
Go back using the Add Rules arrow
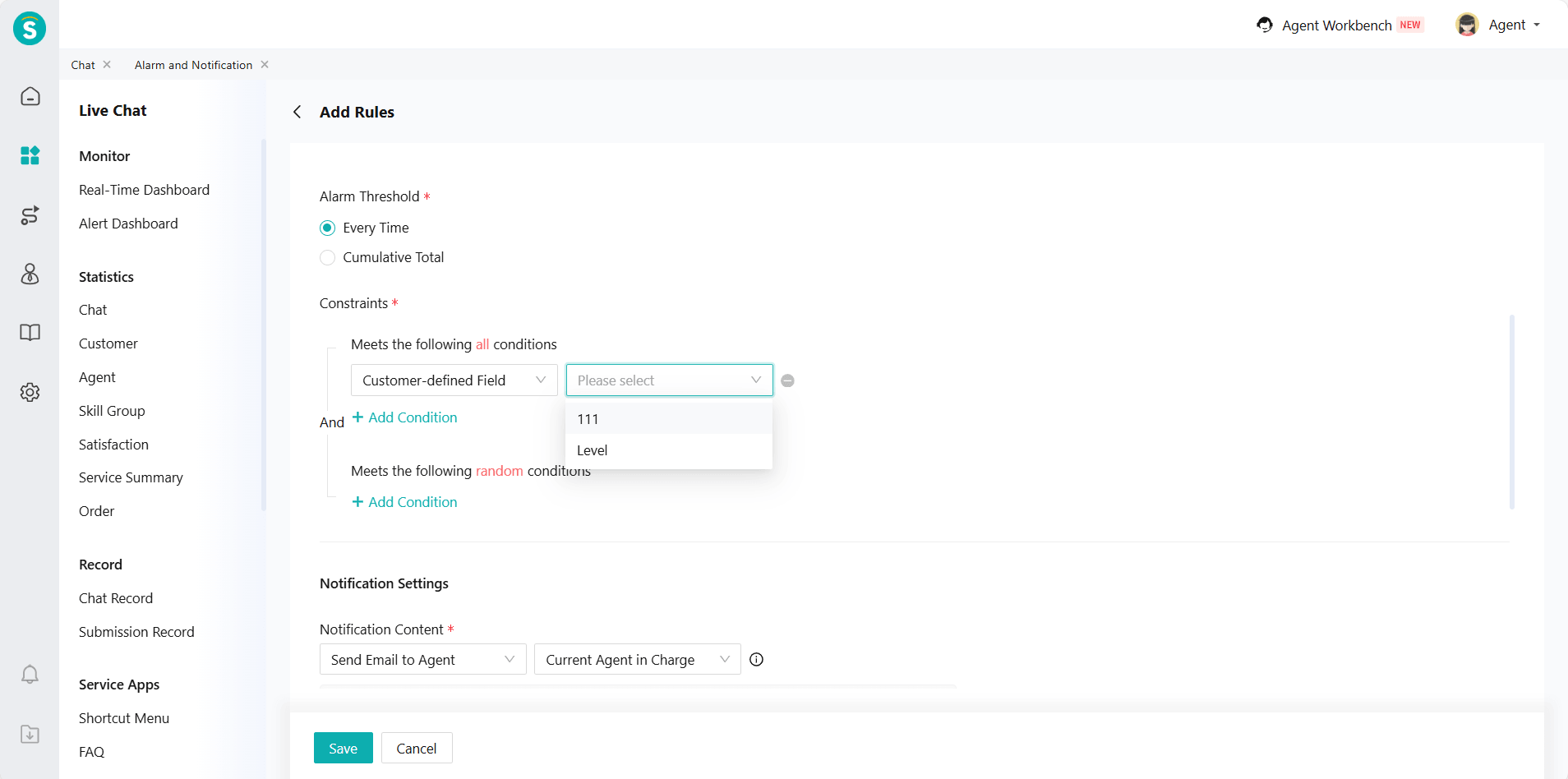click(x=297, y=112)
